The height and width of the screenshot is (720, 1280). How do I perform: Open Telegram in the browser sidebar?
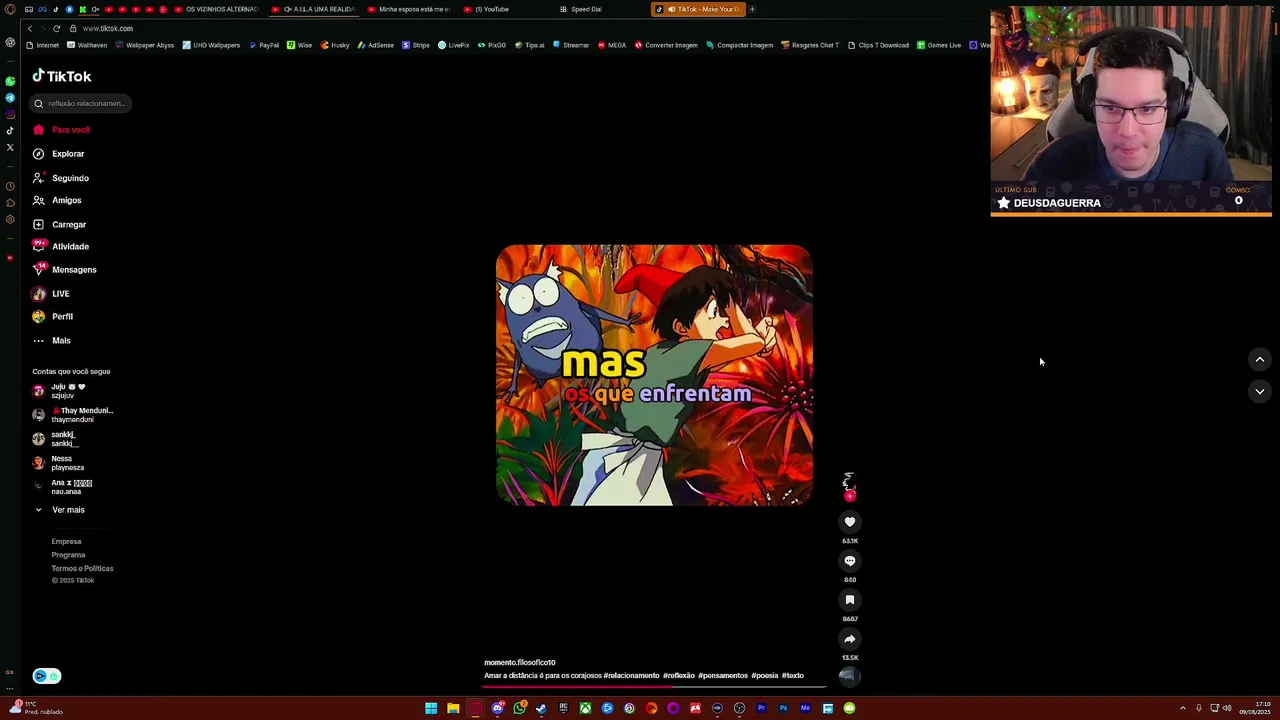coord(10,98)
